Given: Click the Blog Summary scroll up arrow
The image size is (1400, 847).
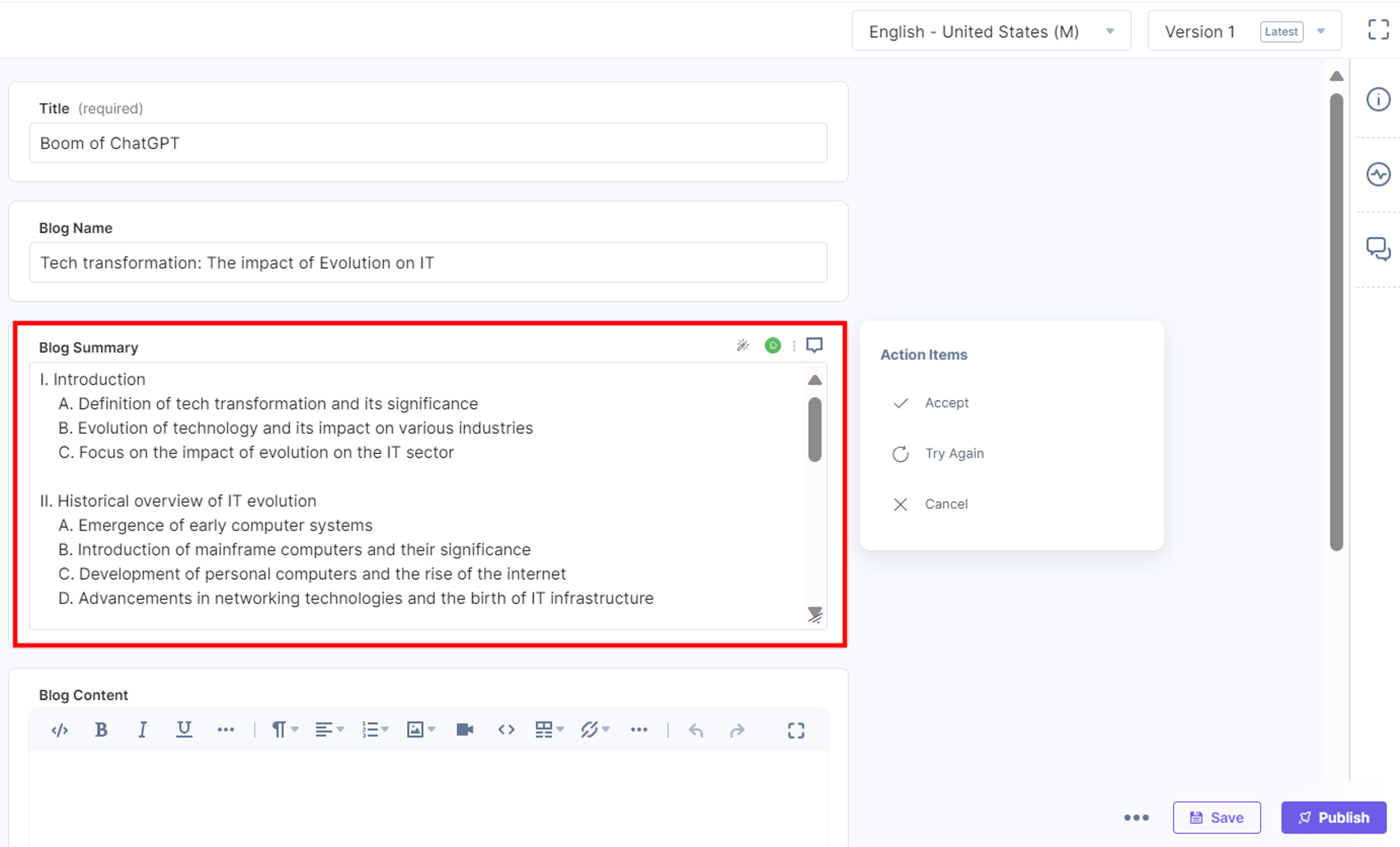Looking at the screenshot, I should [815, 380].
